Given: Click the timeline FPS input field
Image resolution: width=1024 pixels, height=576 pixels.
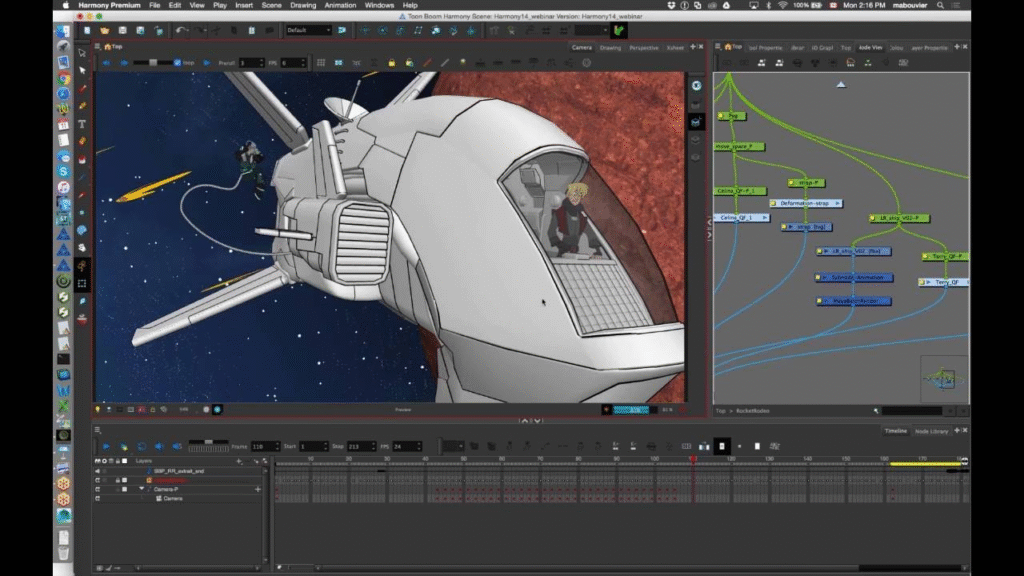Looking at the screenshot, I should pyautogui.click(x=406, y=446).
